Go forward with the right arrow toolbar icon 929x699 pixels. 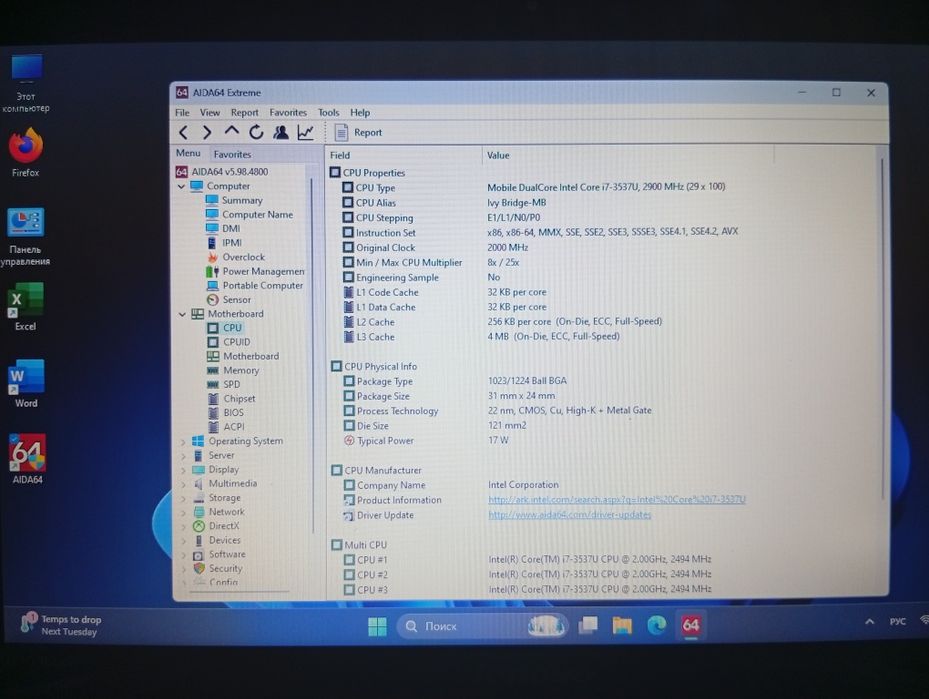(x=207, y=133)
